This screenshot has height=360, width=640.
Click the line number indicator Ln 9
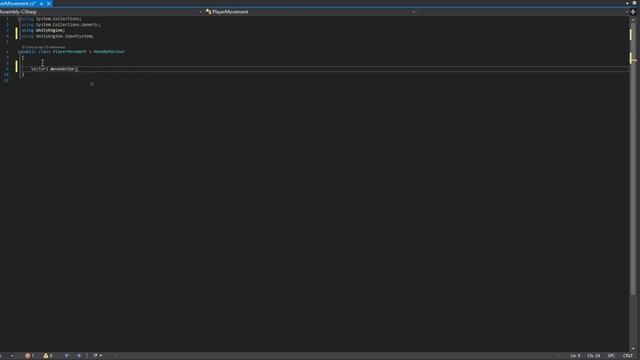click(575, 356)
